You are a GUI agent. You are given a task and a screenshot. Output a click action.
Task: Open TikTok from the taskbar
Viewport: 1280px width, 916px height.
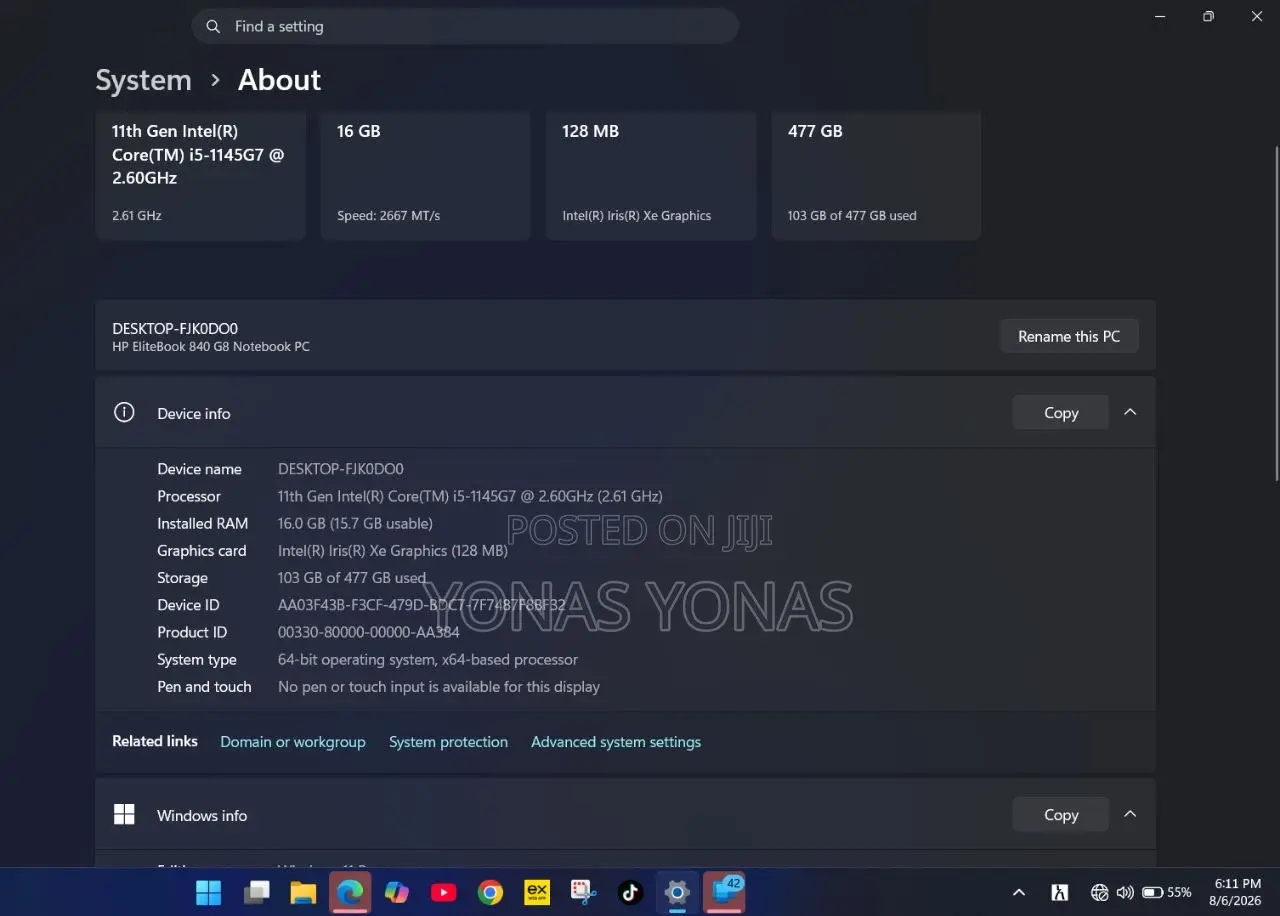pyautogui.click(x=630, y=892)
